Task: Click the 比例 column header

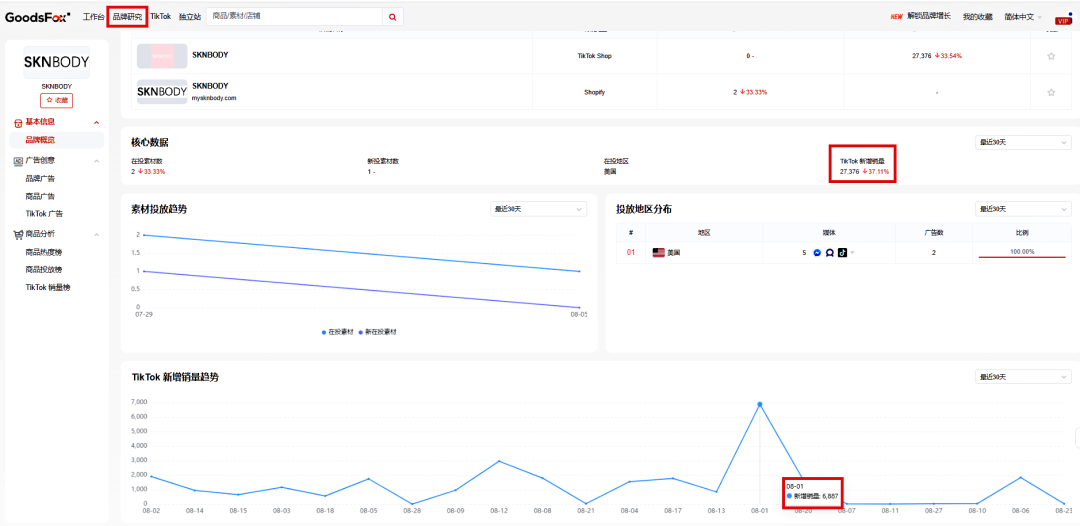Action: [x=1022, y=233]
